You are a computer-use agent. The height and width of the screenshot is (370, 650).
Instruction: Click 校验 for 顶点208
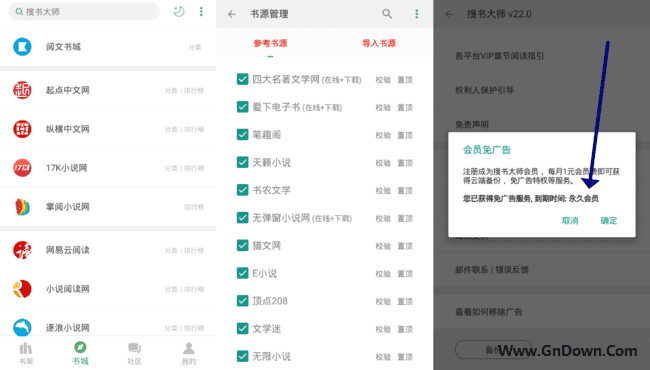pyautogui.click(x=383, y=302)
